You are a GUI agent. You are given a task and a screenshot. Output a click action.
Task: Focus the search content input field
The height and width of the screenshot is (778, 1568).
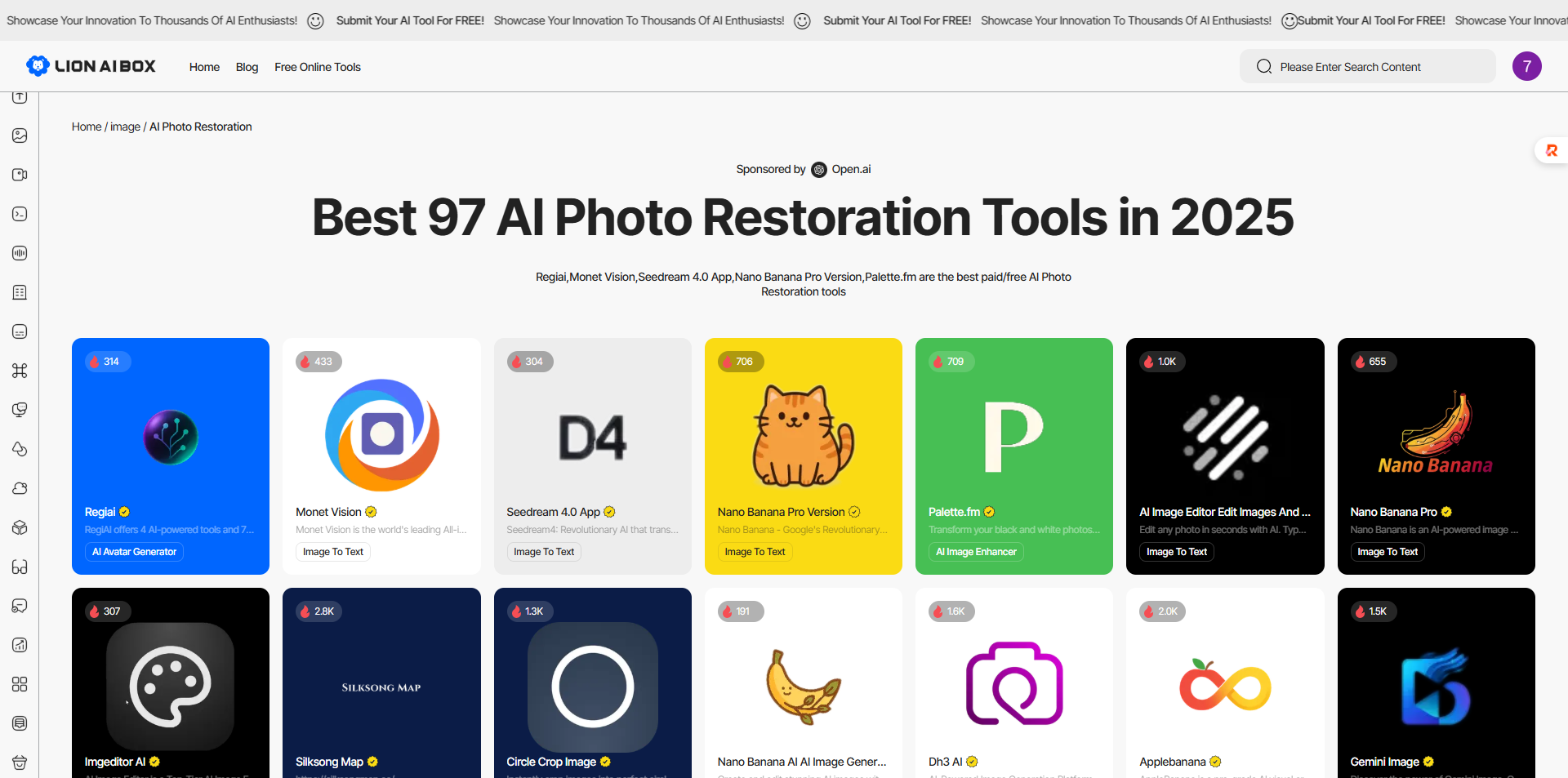click(1380, 67)
